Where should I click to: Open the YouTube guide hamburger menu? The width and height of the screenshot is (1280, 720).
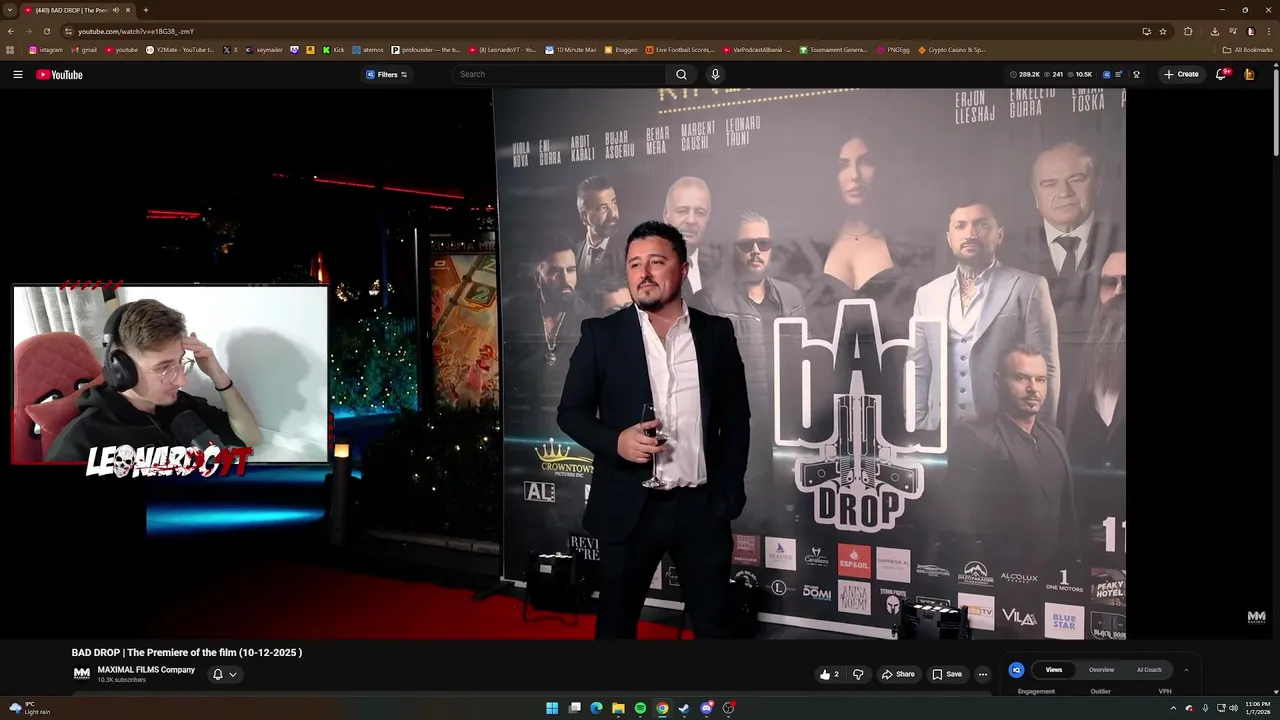click(17, 74)
